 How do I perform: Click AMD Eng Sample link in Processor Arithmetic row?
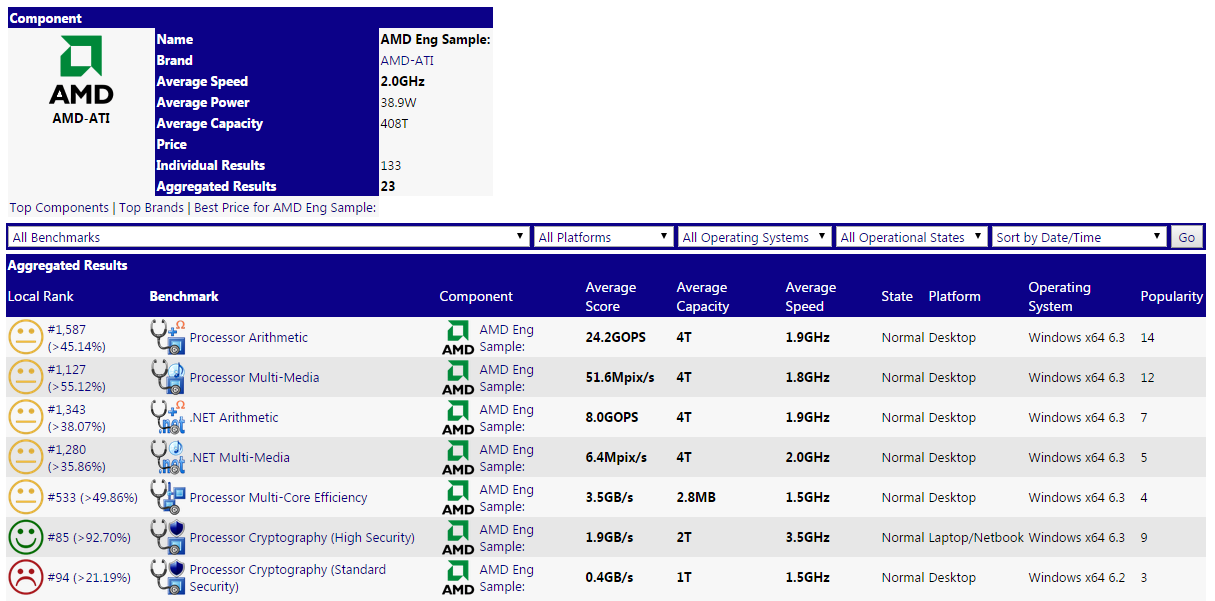[507, 338]
